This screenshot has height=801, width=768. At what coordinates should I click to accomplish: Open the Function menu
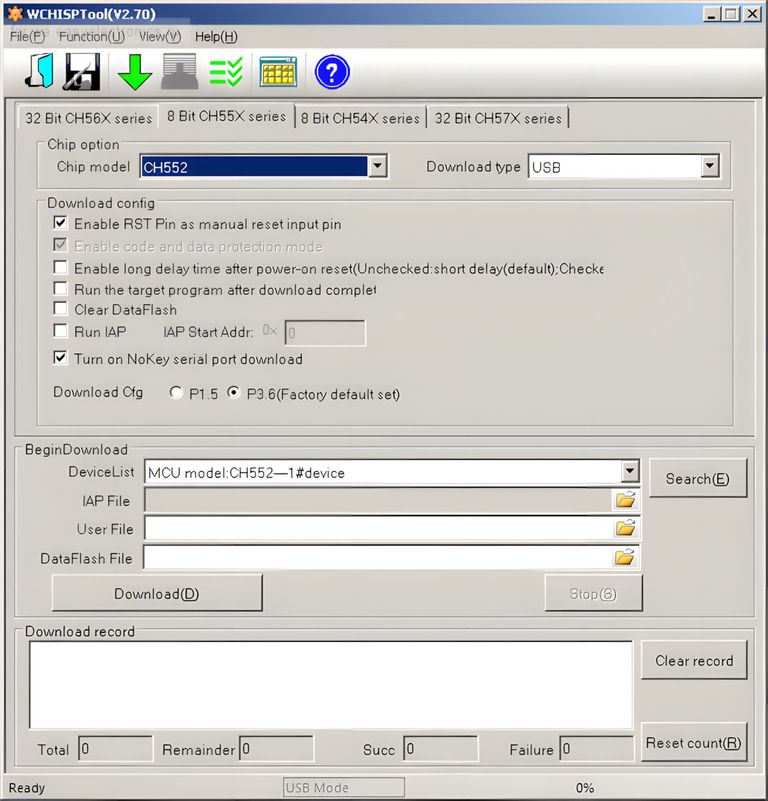click(x=92, y=37)
